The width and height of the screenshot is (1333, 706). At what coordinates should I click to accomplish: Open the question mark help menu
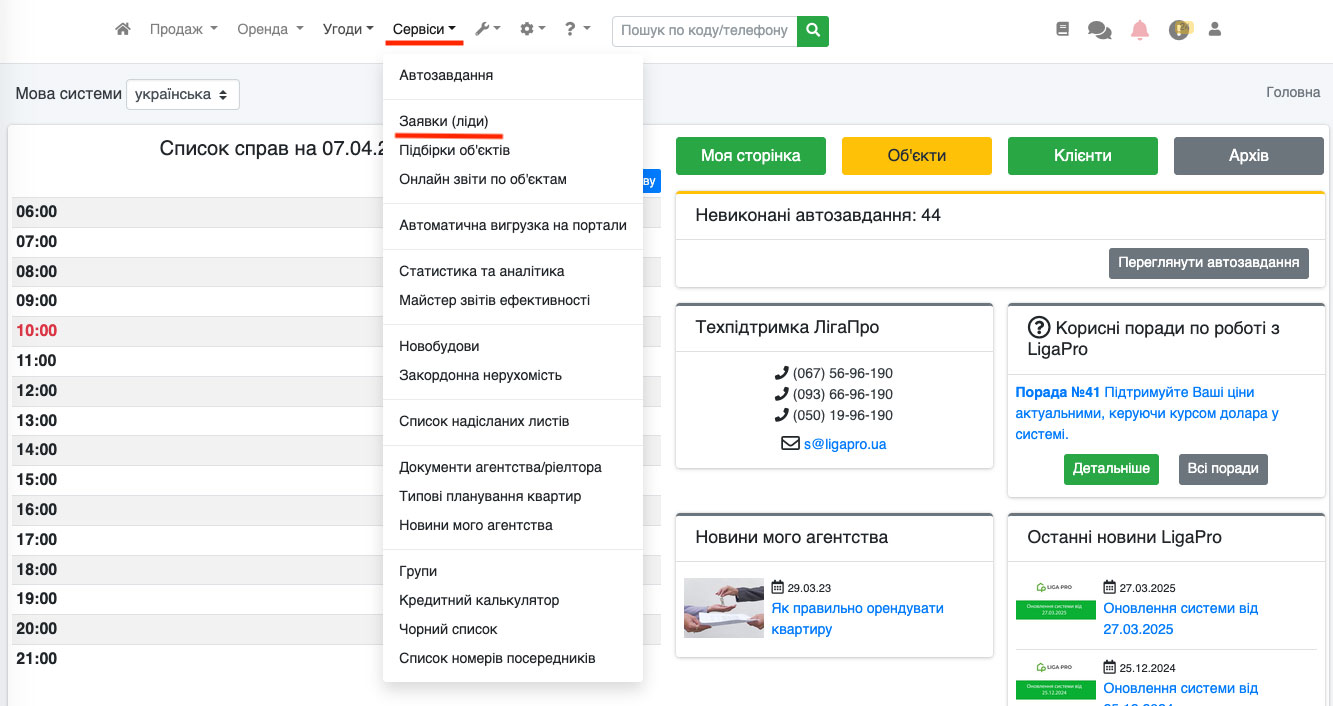(577, 30)
